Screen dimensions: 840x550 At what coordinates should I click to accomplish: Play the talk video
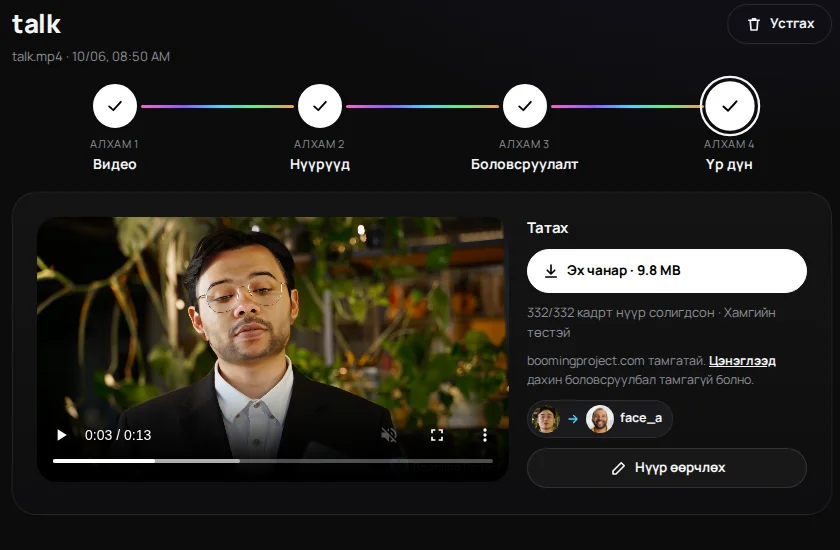tap(62, 435)
